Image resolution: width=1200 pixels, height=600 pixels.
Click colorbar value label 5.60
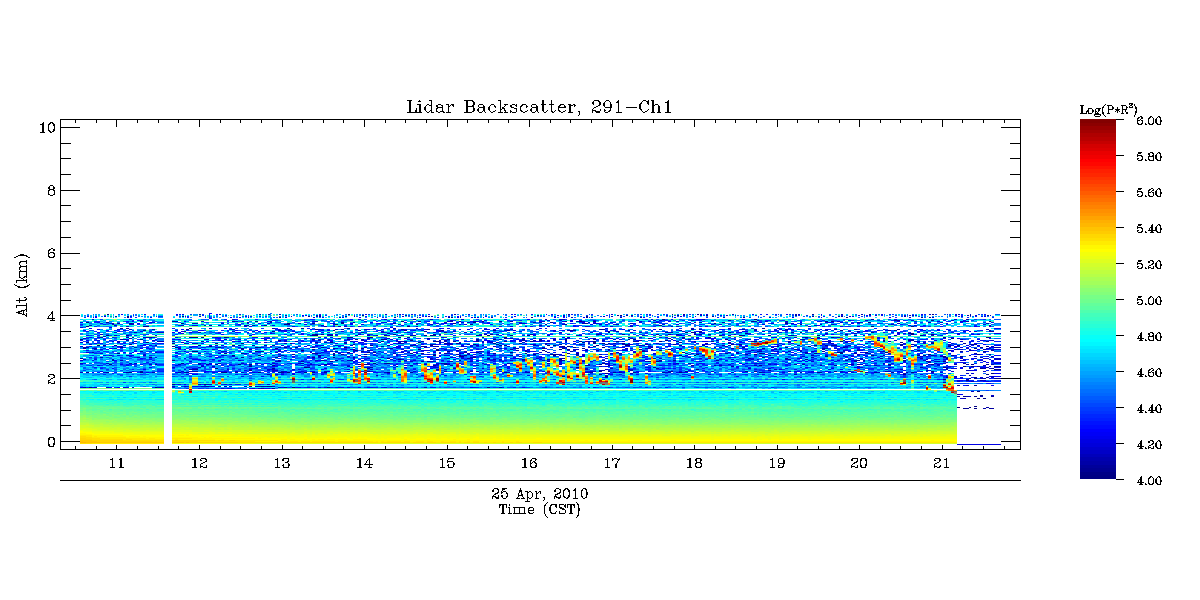1149,193
